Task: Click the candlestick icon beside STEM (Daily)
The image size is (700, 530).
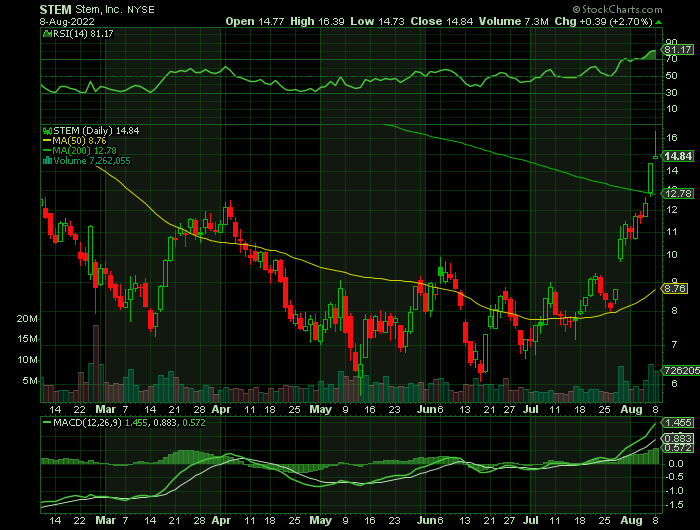Action: 47,131
